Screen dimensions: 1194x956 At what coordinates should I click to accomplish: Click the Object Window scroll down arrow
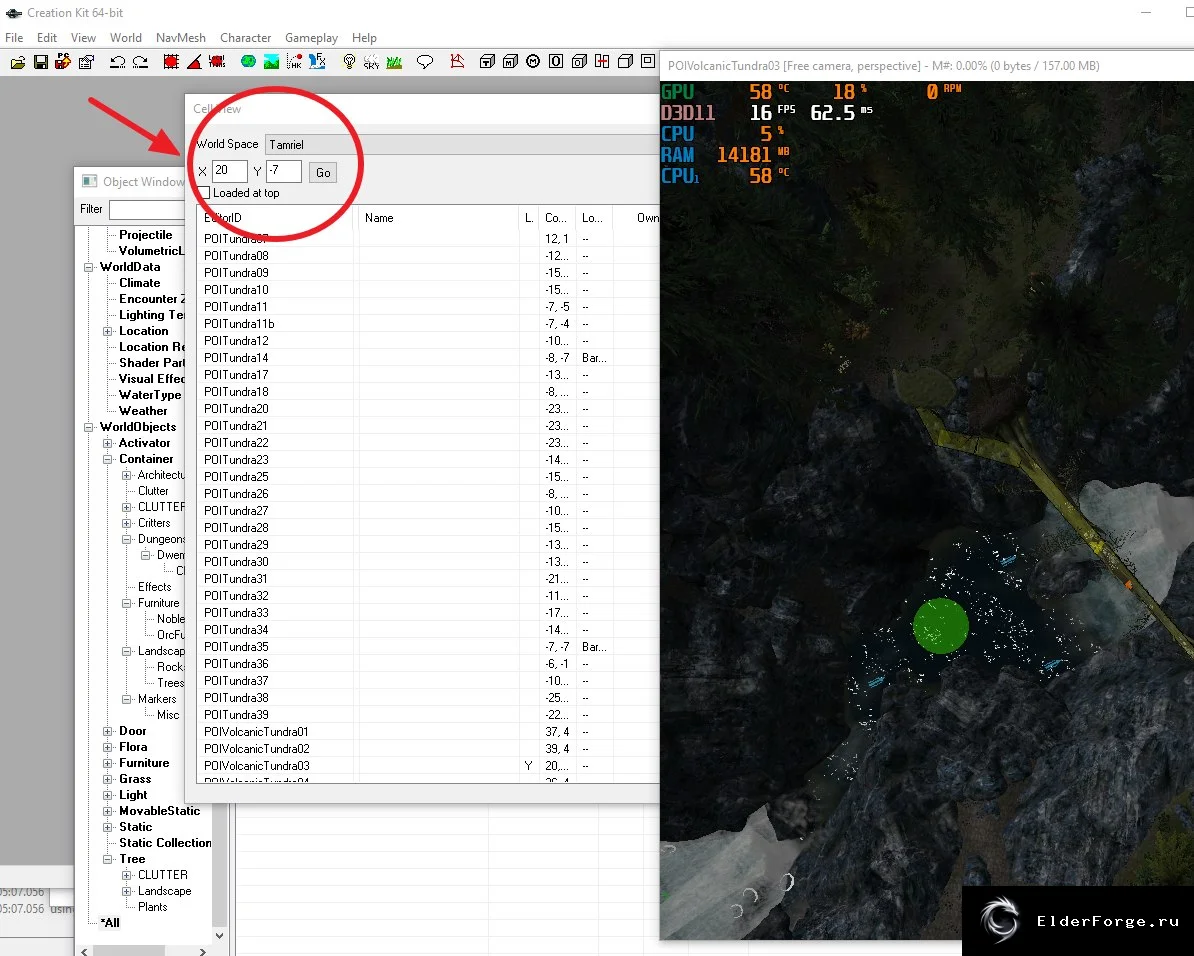[219, 936]
